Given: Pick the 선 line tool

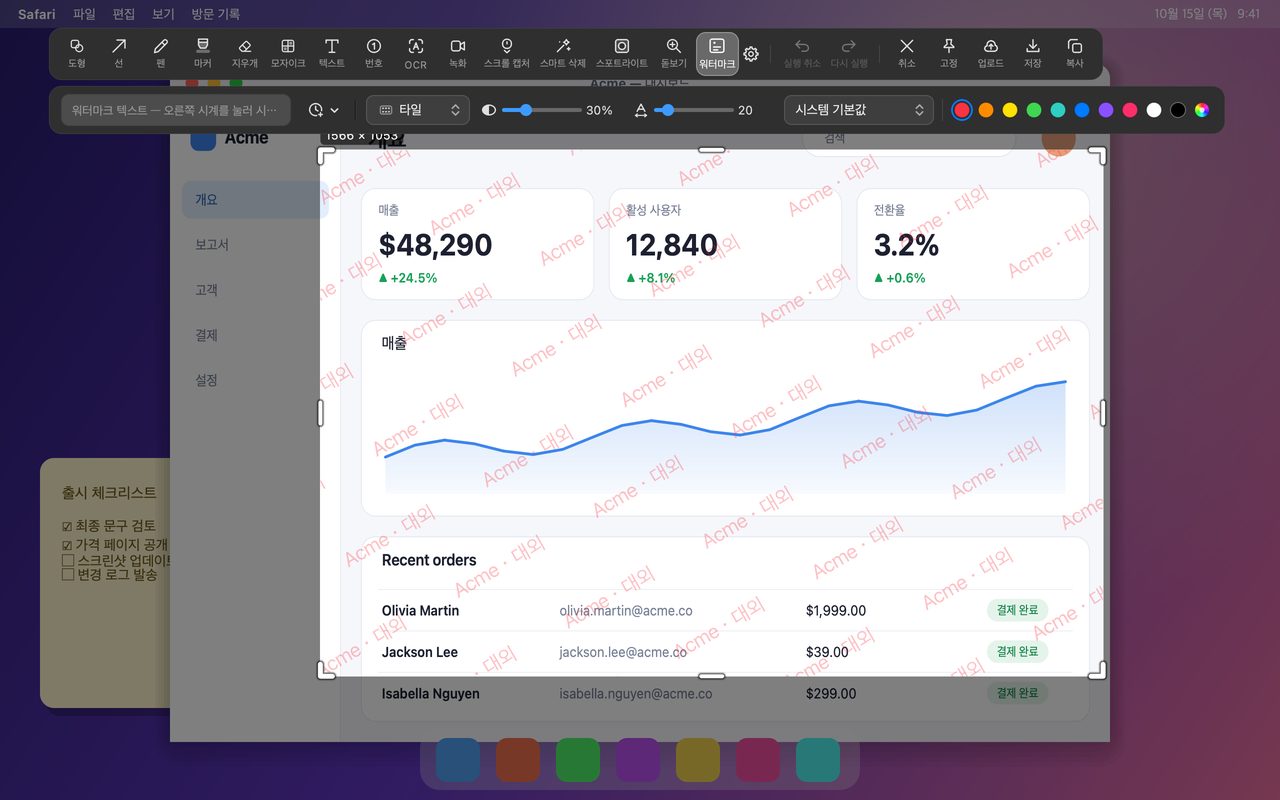Looking at the screenshot, I should pos(119,53).
